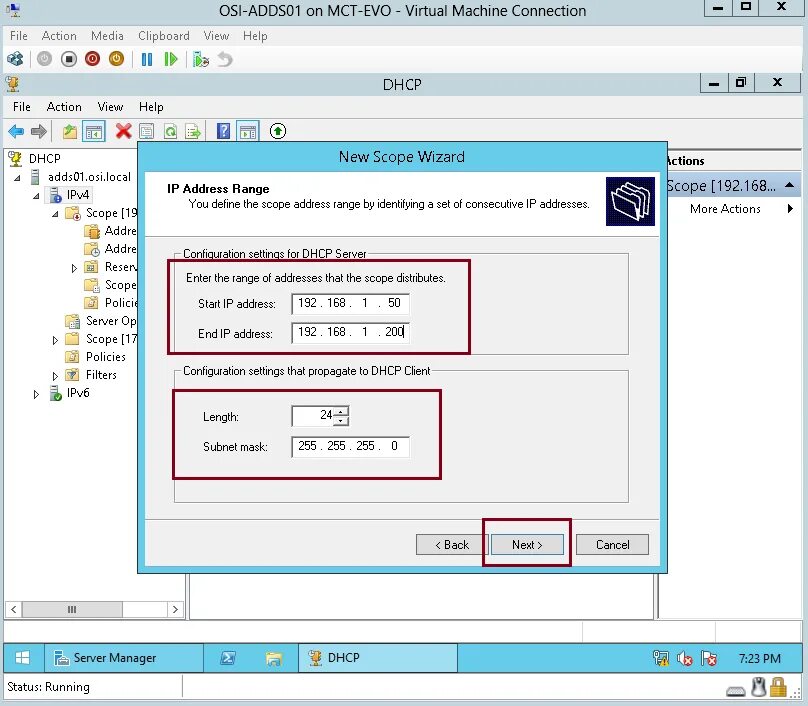808x706 pixels.
Task: Click Next in the New Scope Wizard
Action: (x=526, y=544)
